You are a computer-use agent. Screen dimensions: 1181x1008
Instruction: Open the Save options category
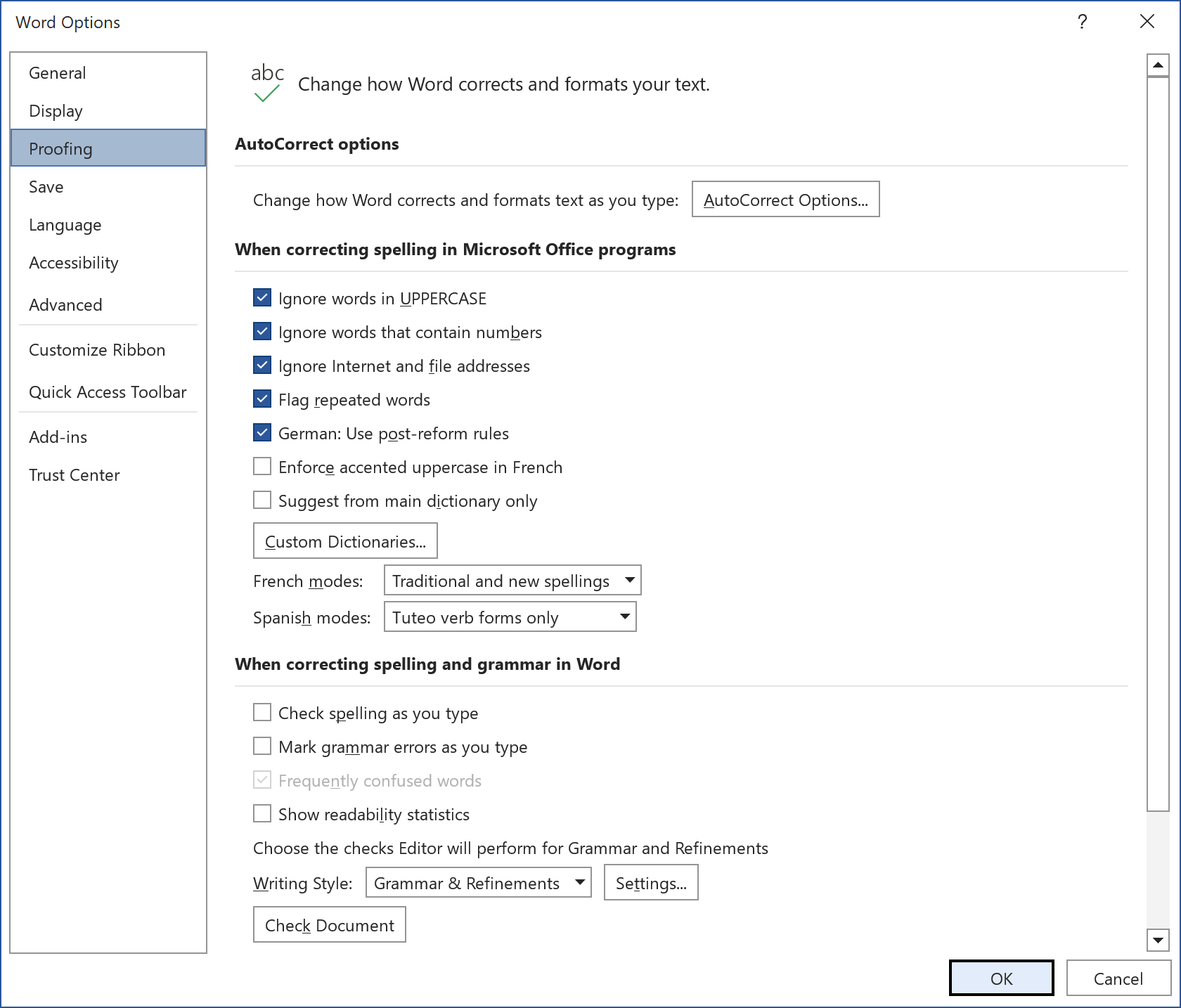108,187
